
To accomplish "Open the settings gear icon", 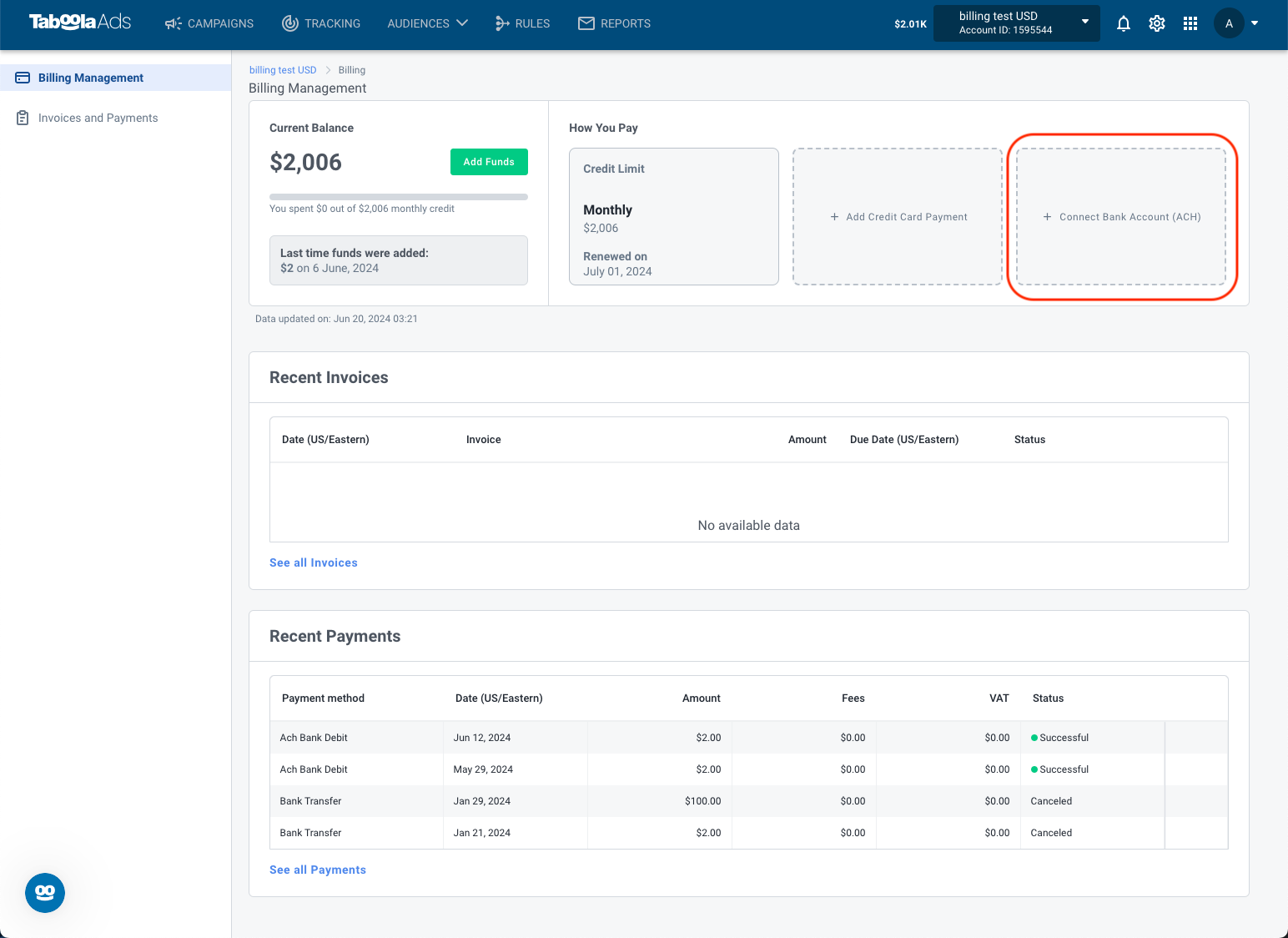I will coord(1157,23).
